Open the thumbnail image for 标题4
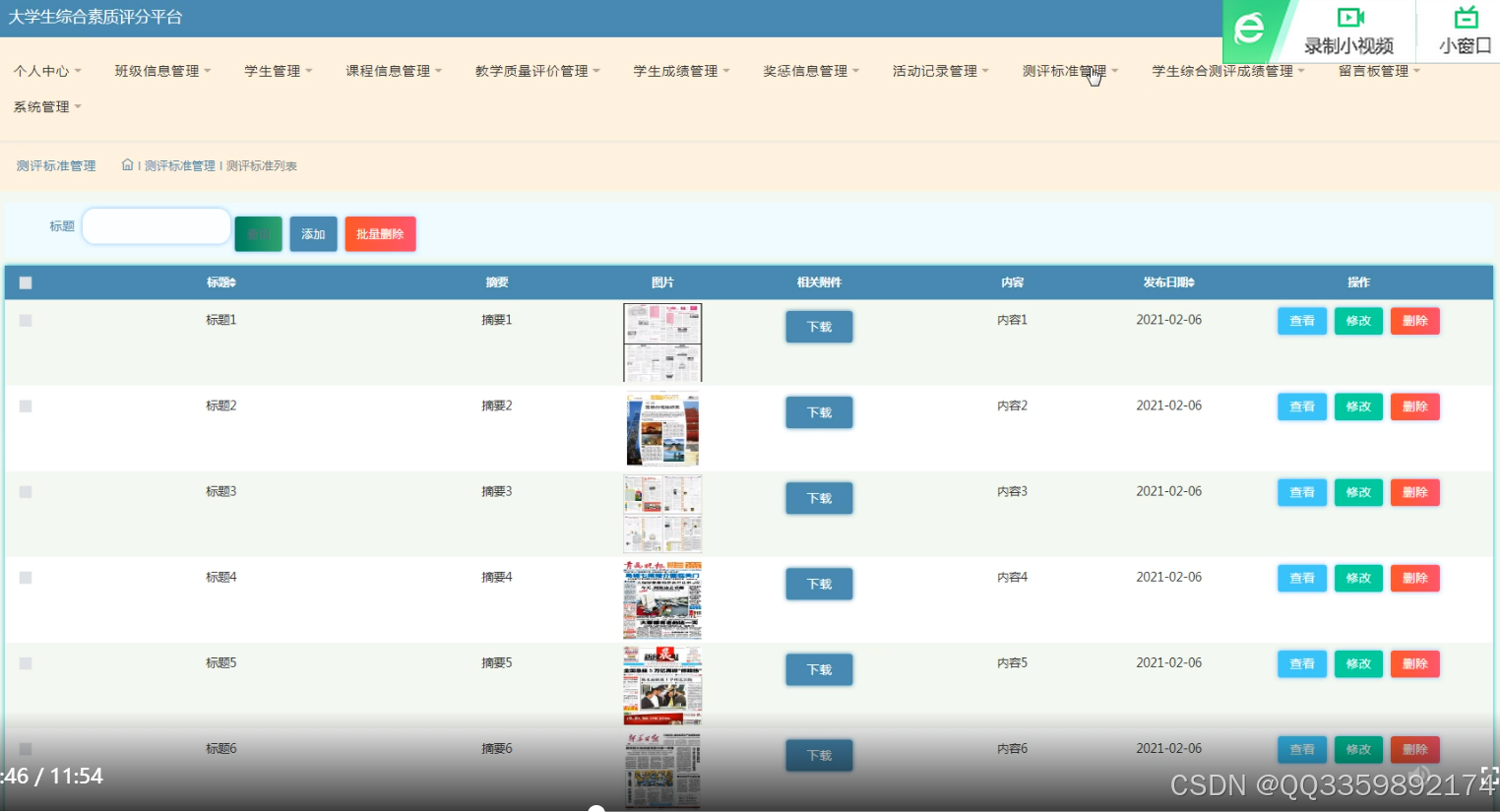The width and height of the screenshot is (1500, 812). point(662,600)
